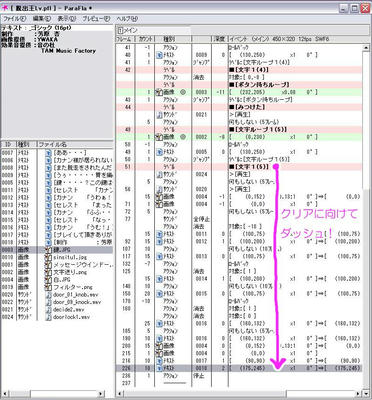Click the フレーム column header in timeline

pyautogui.click(x=125, y=39)
